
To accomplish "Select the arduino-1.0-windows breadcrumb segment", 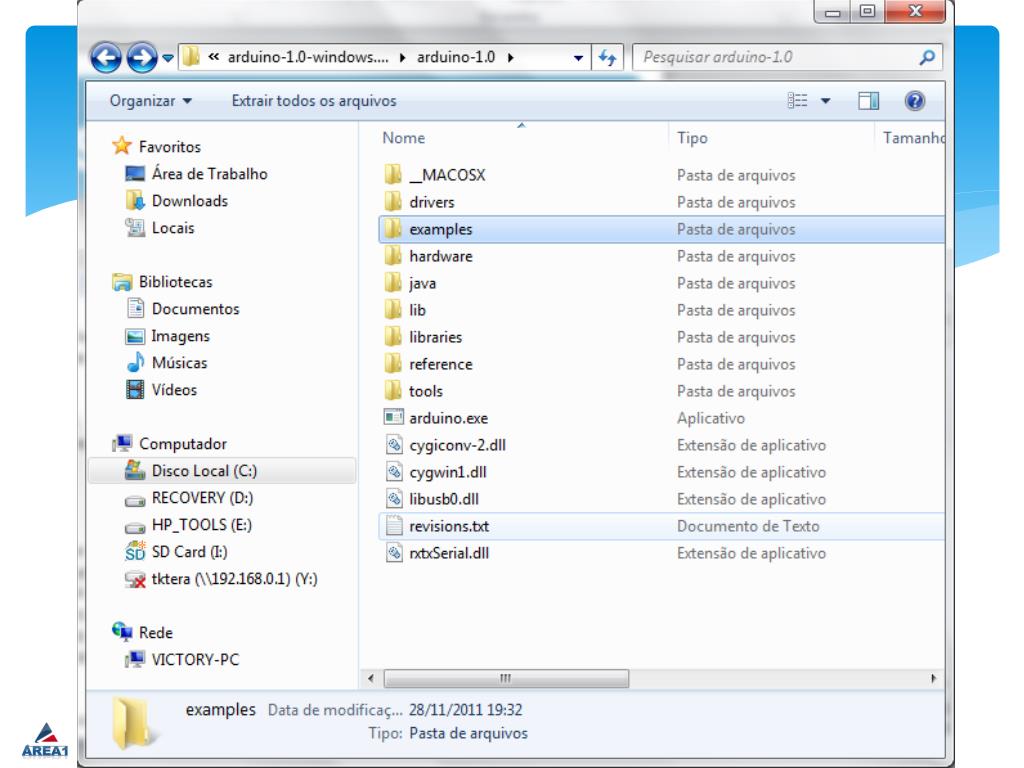I will tap(308, 57).
